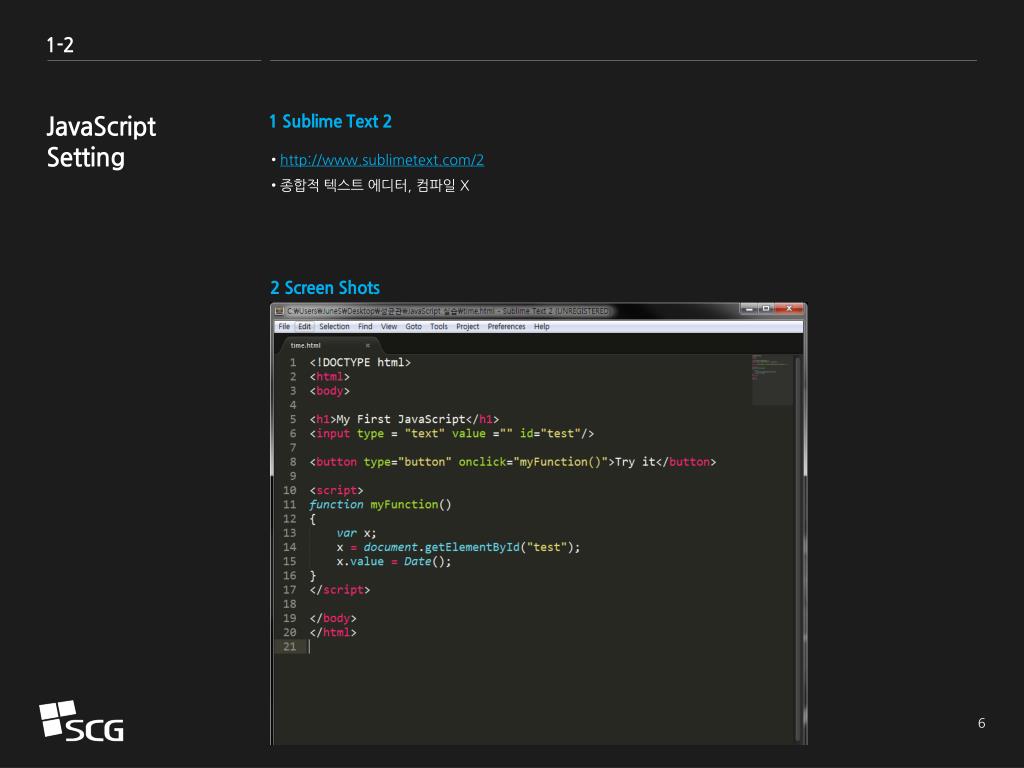This screenshot has height=768, width=1024.
Task: Click the "x.value = Date();" line
Action: pyautogui.click(x=394, y=562)
